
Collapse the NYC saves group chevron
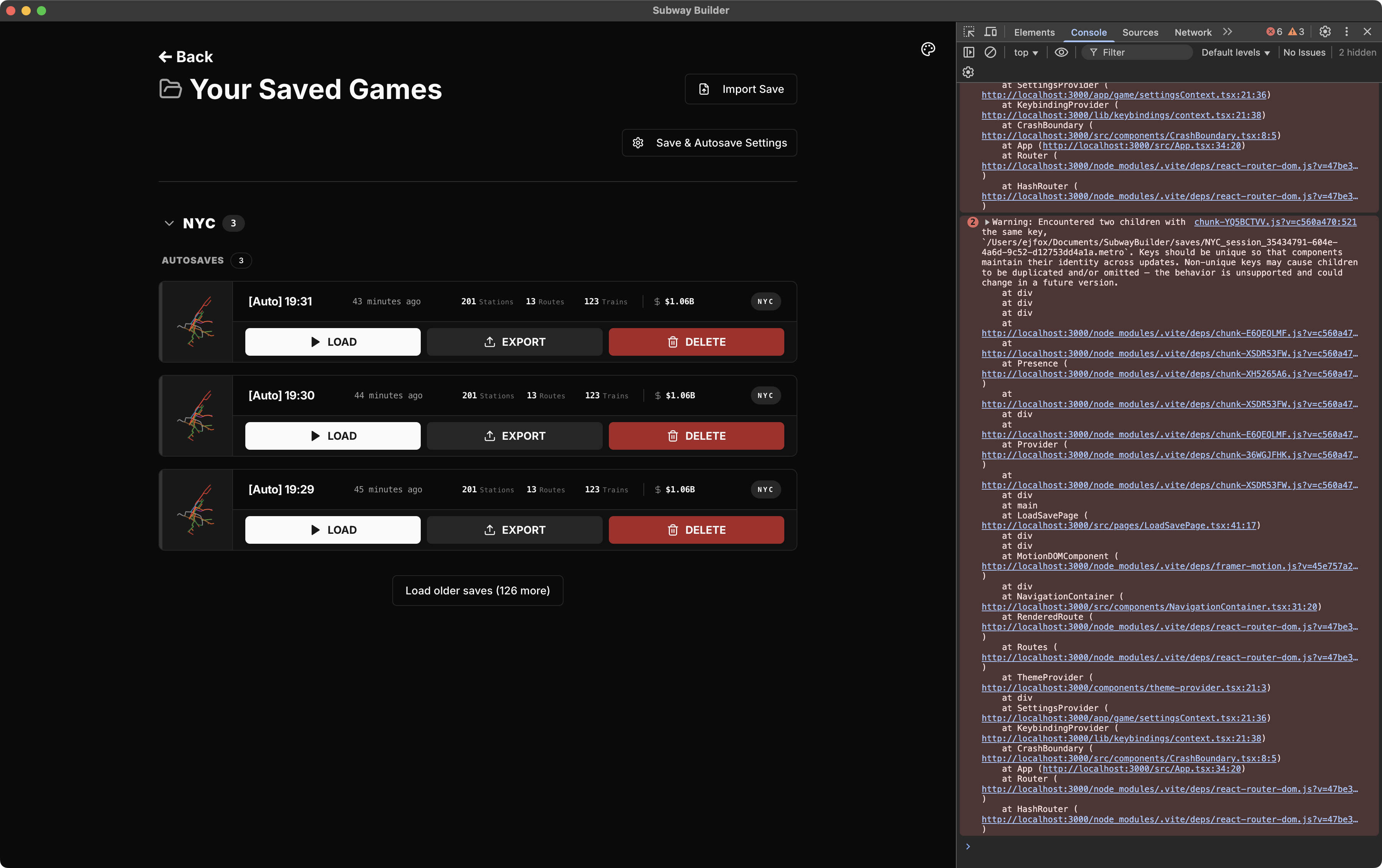(169, 223)
